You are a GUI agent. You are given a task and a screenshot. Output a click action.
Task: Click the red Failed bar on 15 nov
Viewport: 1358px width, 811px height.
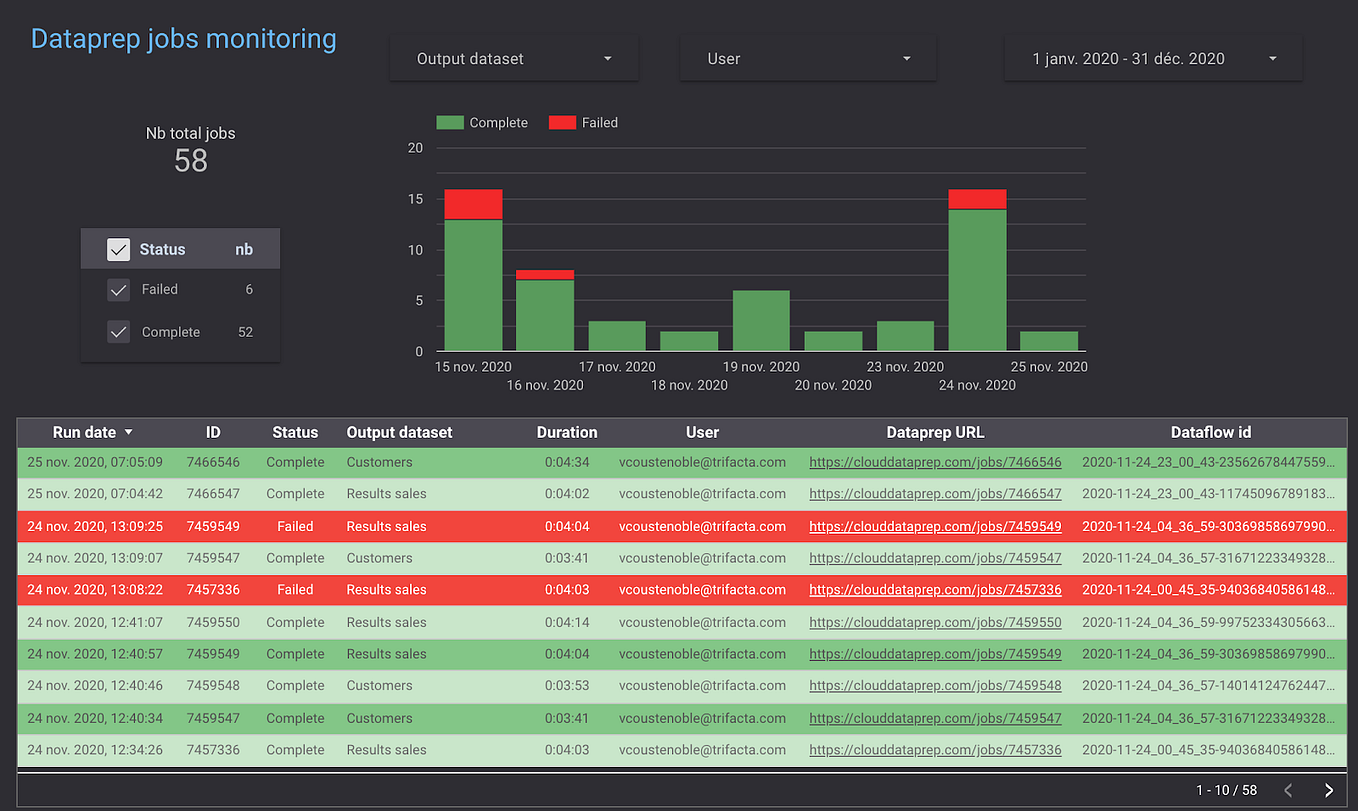tap(474, 203)
